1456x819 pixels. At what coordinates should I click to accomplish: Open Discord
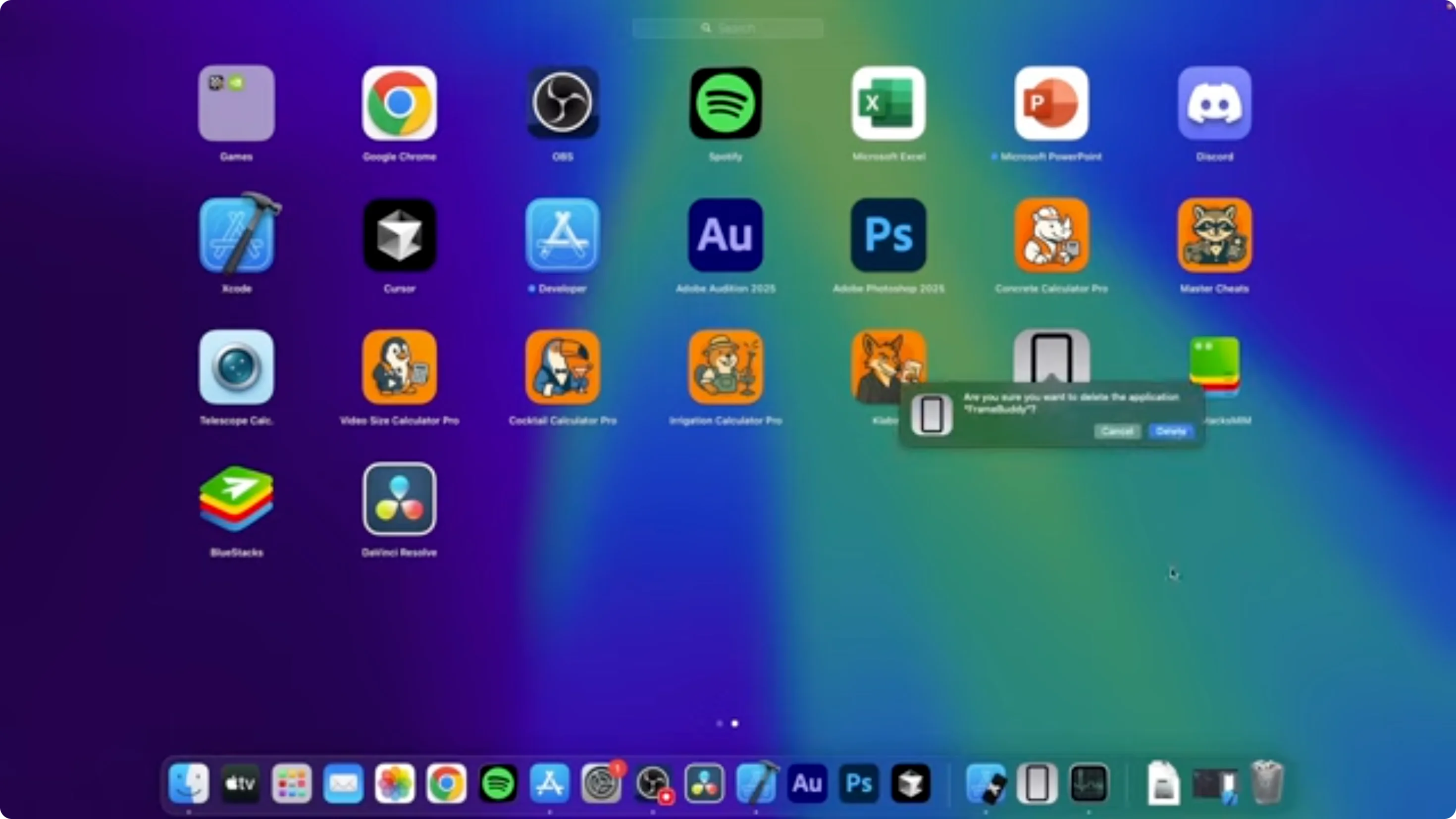tap(1214, 103)
